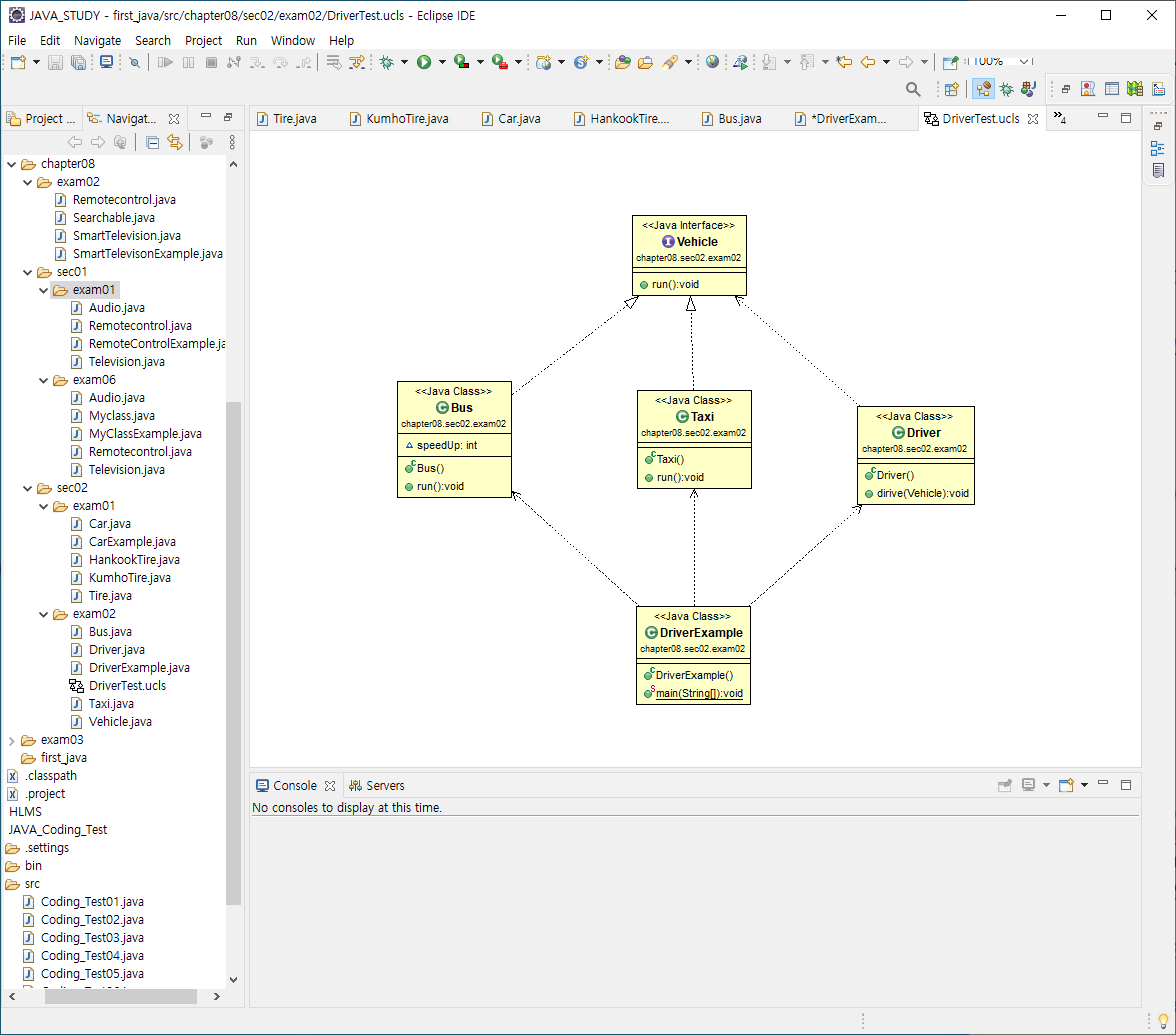Navigator view menu three-dots icon

pos(232,142)
